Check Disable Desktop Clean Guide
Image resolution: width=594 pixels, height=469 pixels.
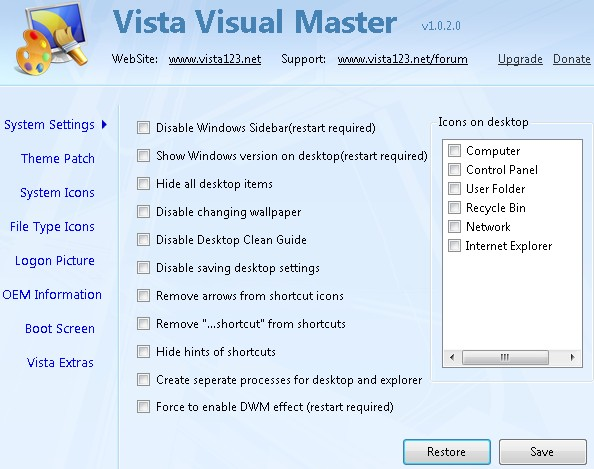coord(143,239)
